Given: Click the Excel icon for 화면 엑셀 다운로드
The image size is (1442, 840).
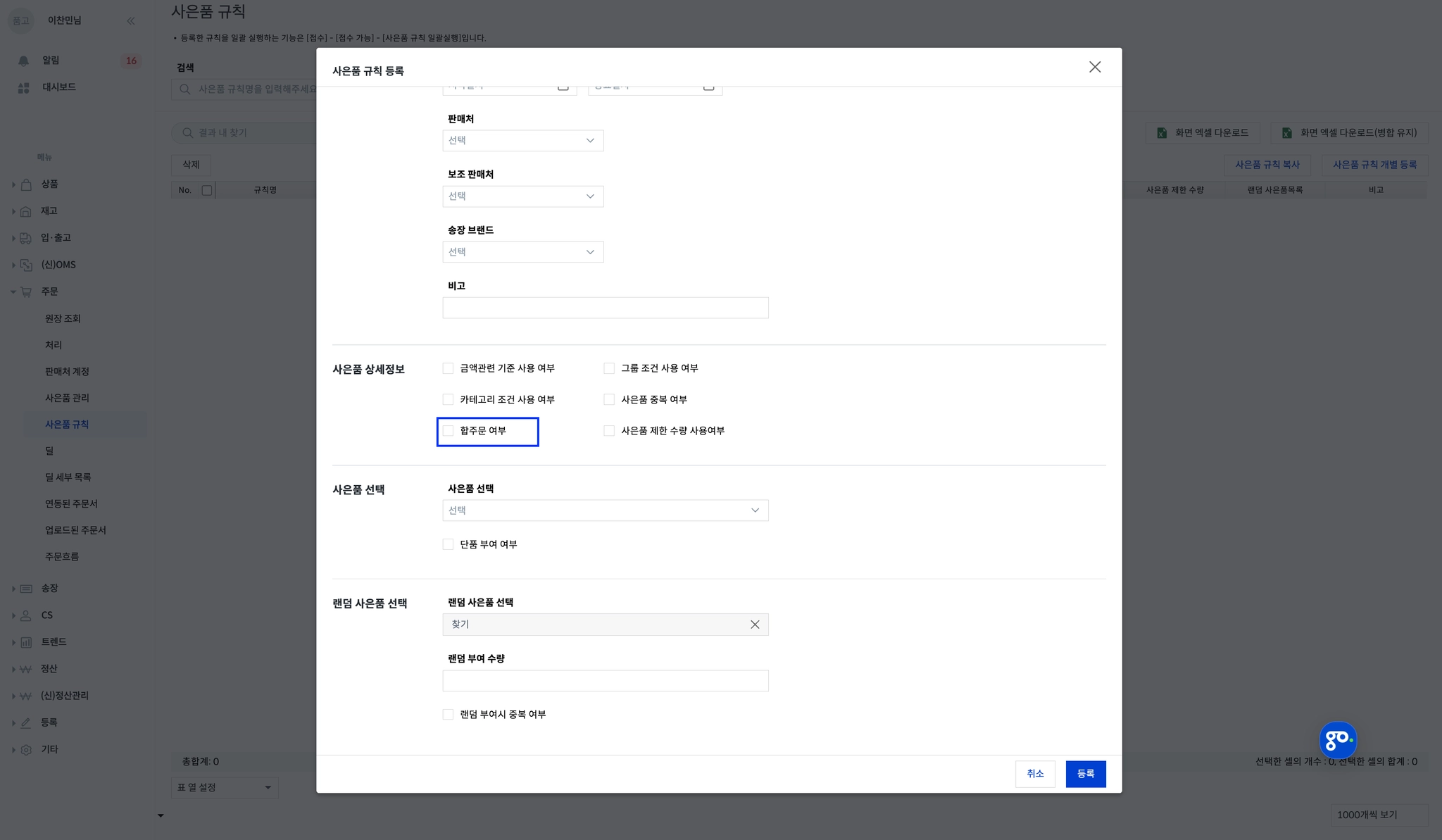Looking at the screenshot, I should pos(1162,133).
